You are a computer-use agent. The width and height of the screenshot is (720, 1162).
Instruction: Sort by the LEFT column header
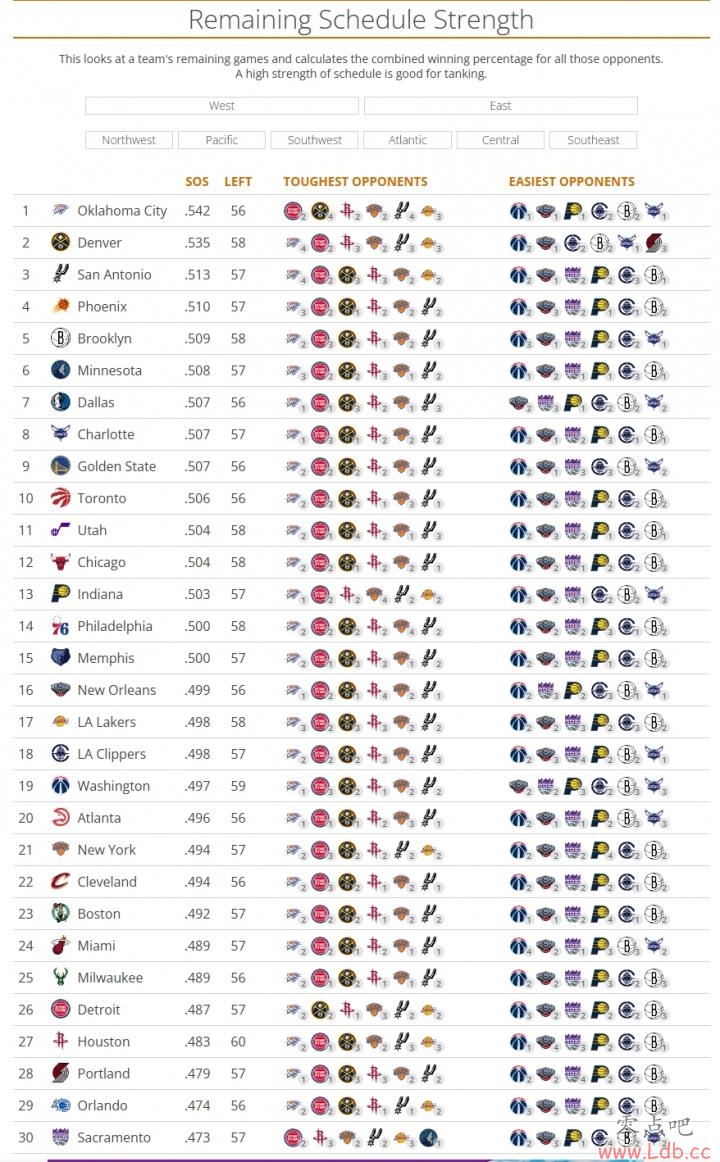[238, 182]
